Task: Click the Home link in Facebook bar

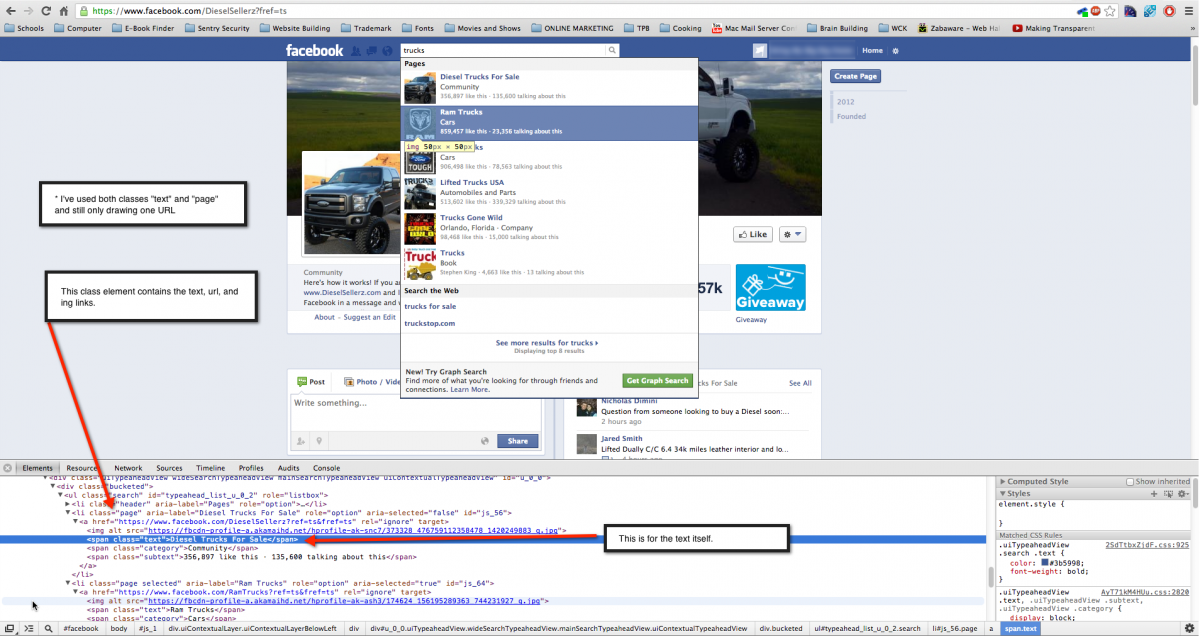Action: [x=872, y=50]
